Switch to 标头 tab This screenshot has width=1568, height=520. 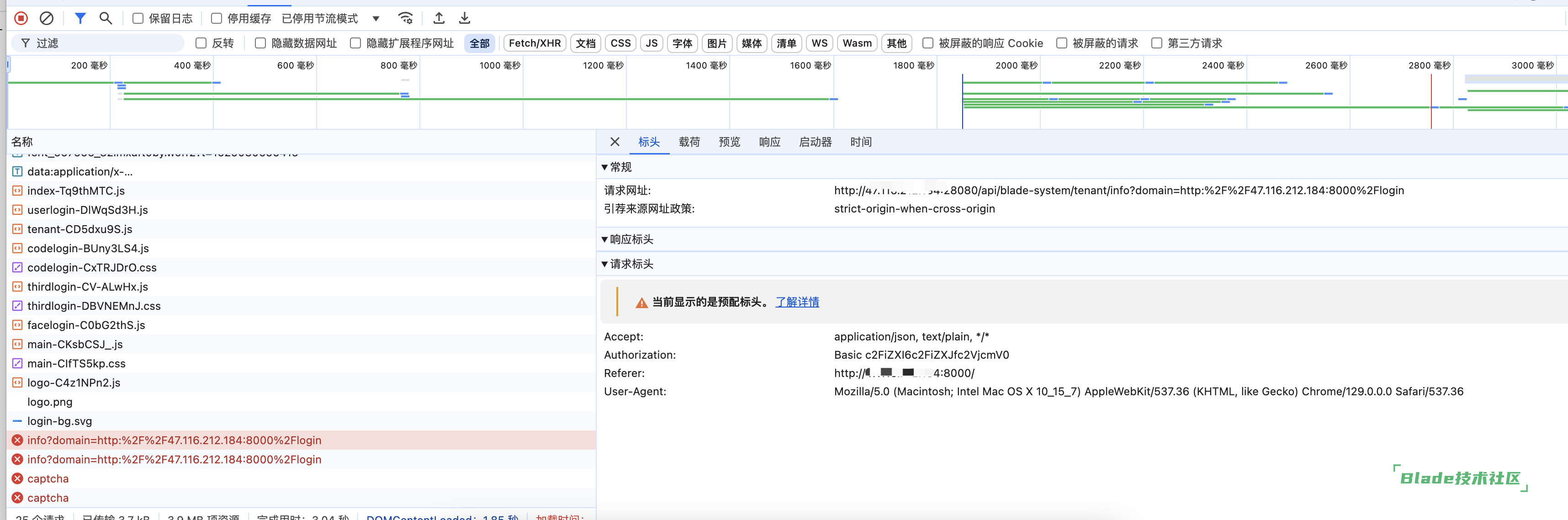pos(649,142)
